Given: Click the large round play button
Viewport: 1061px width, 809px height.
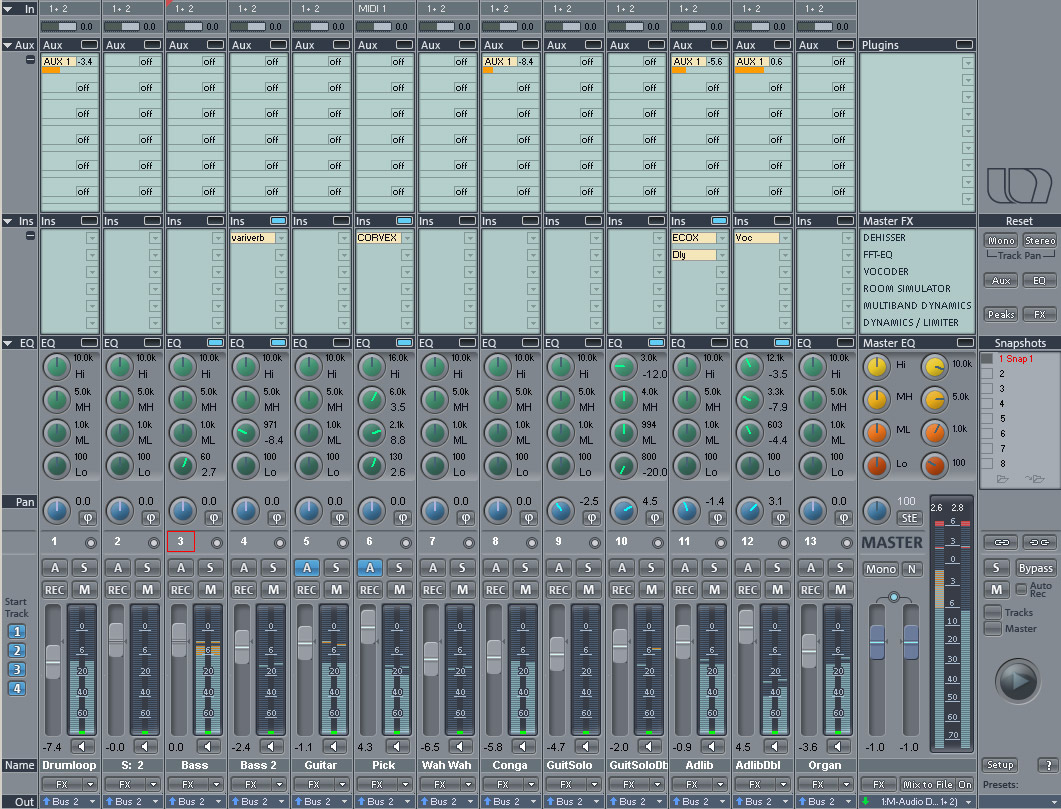Looking at the screenshot, I should click(1017, 681).
